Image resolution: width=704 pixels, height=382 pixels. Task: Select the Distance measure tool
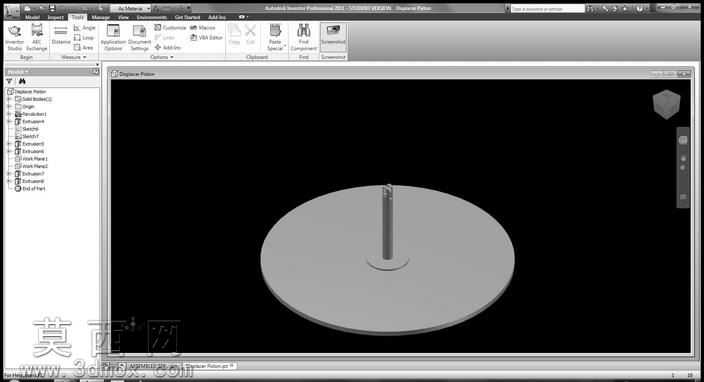tap(61, 35)
